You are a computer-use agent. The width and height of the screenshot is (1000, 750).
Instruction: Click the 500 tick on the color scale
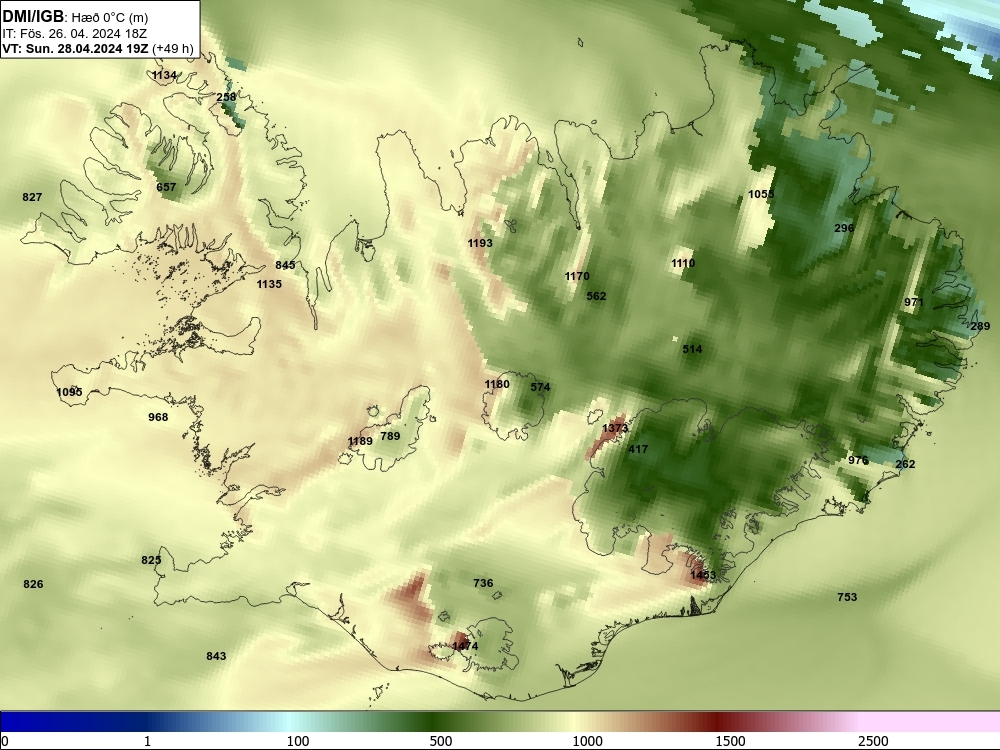tap(441, 741)
